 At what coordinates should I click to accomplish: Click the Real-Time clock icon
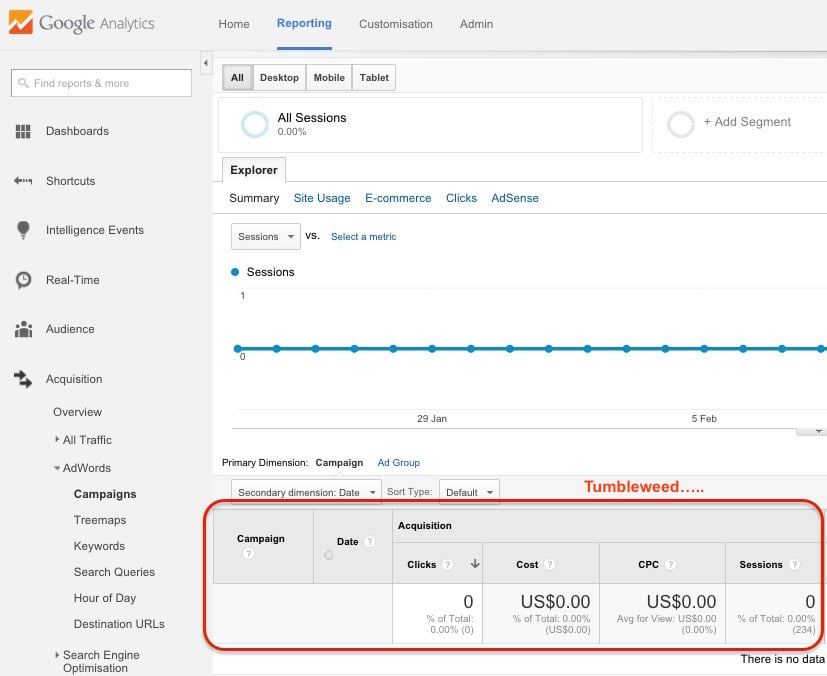pos(23,280)
